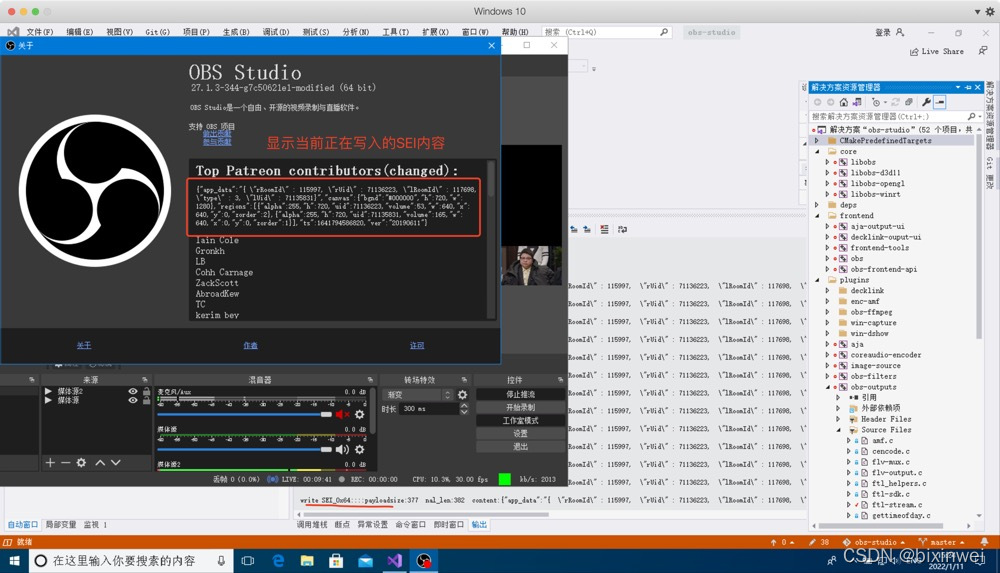Click the 开始录制 button
The image size is (1000, 573).
520,407
